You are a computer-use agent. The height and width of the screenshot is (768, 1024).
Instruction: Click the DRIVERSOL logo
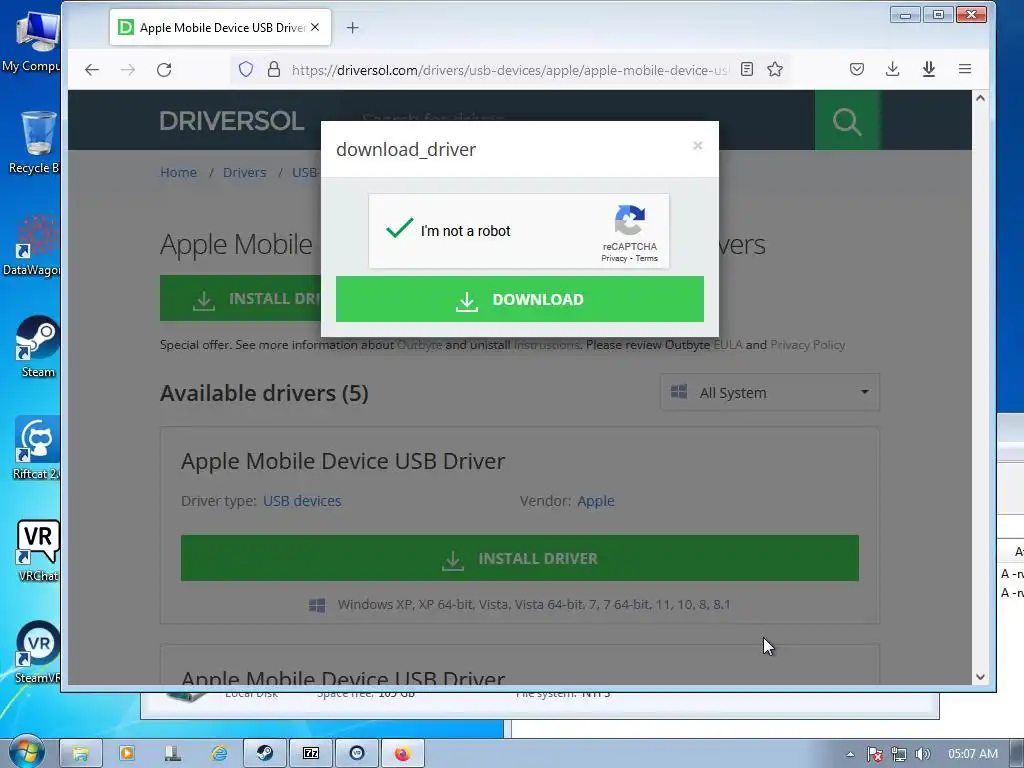pyautogui.click(x=232, y=121)
